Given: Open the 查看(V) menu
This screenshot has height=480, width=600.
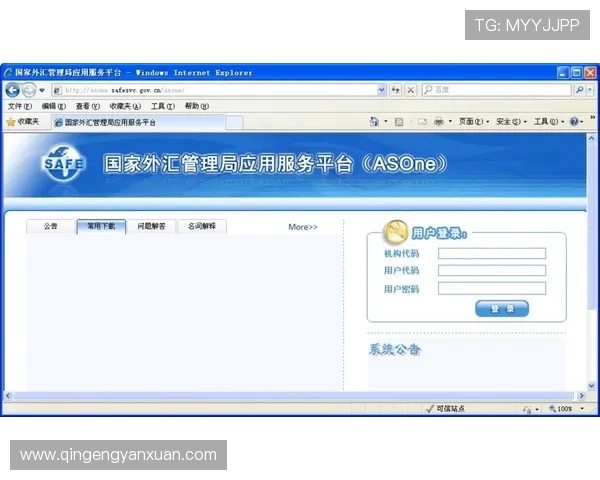Looking at the screenshot, I should click(x=88, y=106).
